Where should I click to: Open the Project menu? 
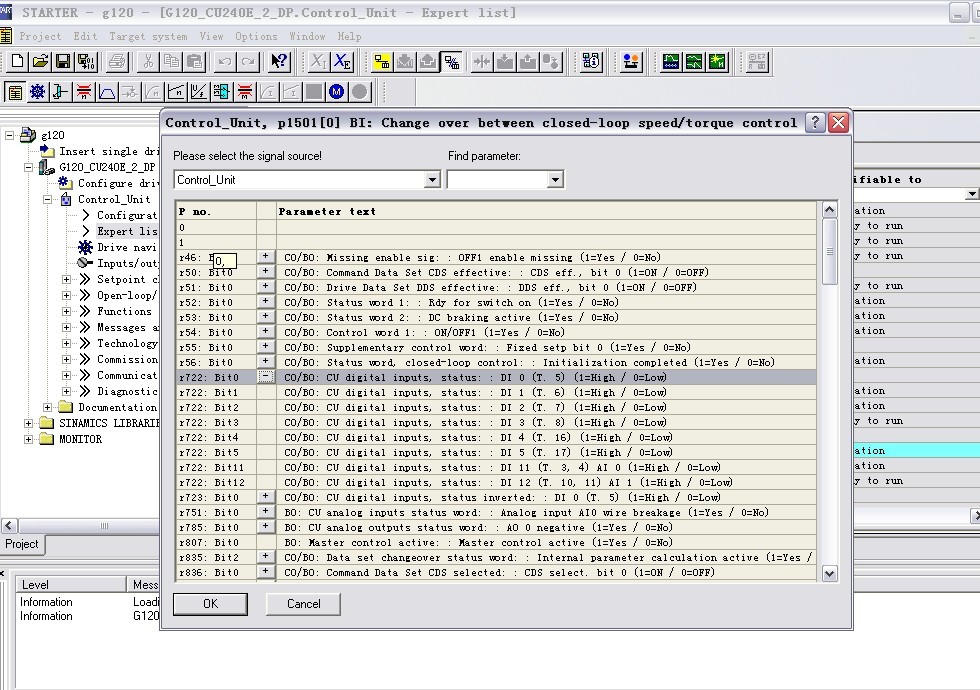[40, 36]
